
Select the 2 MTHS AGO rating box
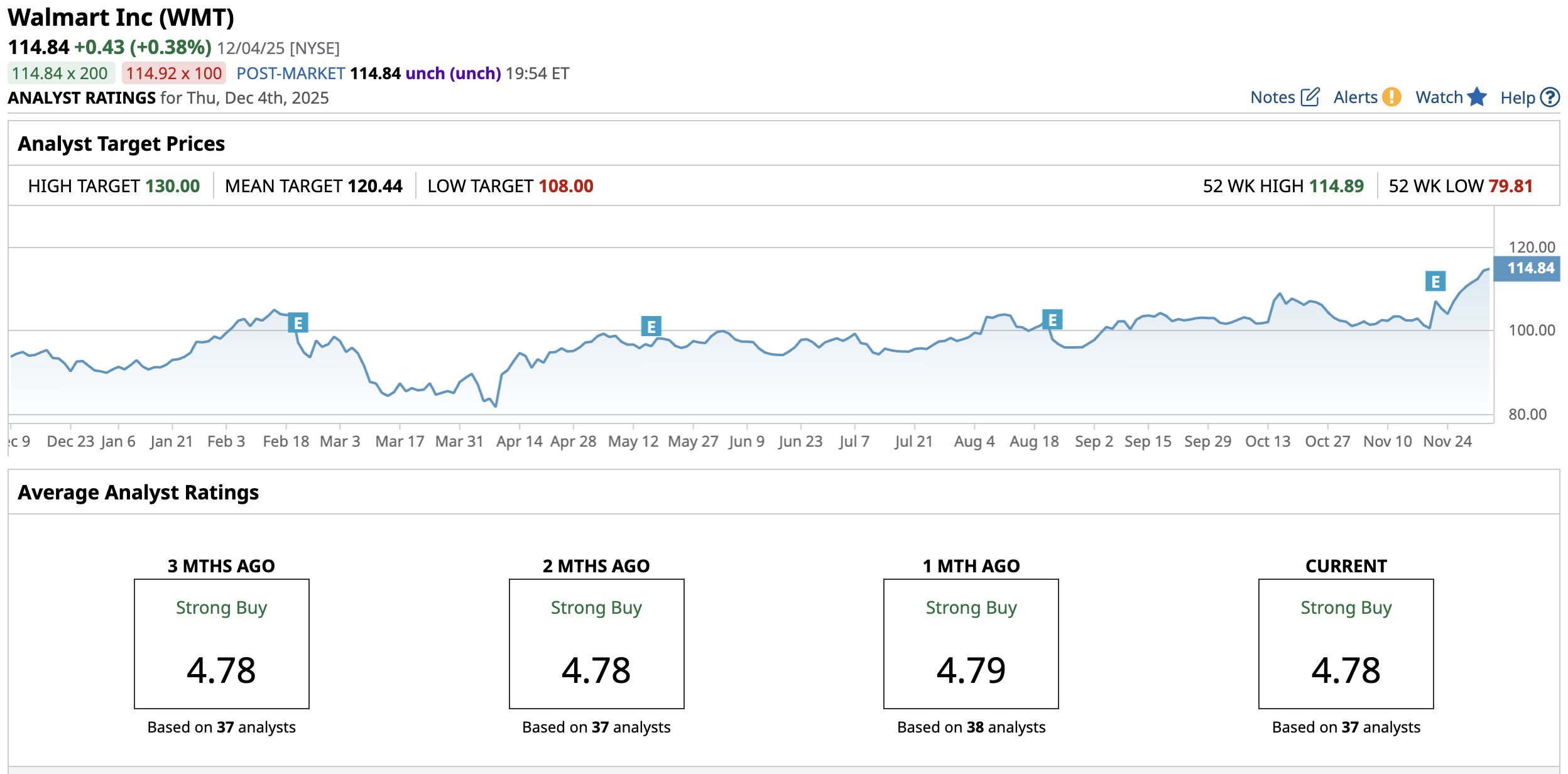coord(596,643)
